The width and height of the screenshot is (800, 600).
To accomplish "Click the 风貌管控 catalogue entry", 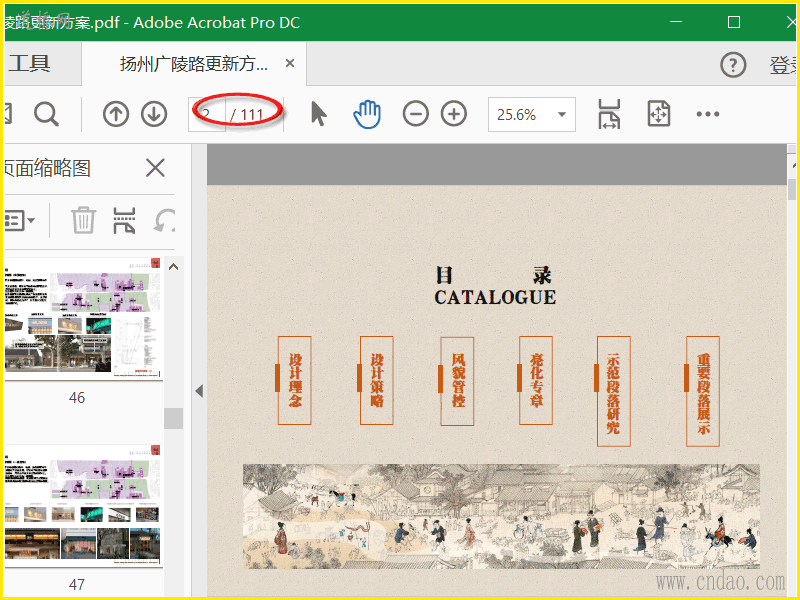I will click(x=457, y=381).
